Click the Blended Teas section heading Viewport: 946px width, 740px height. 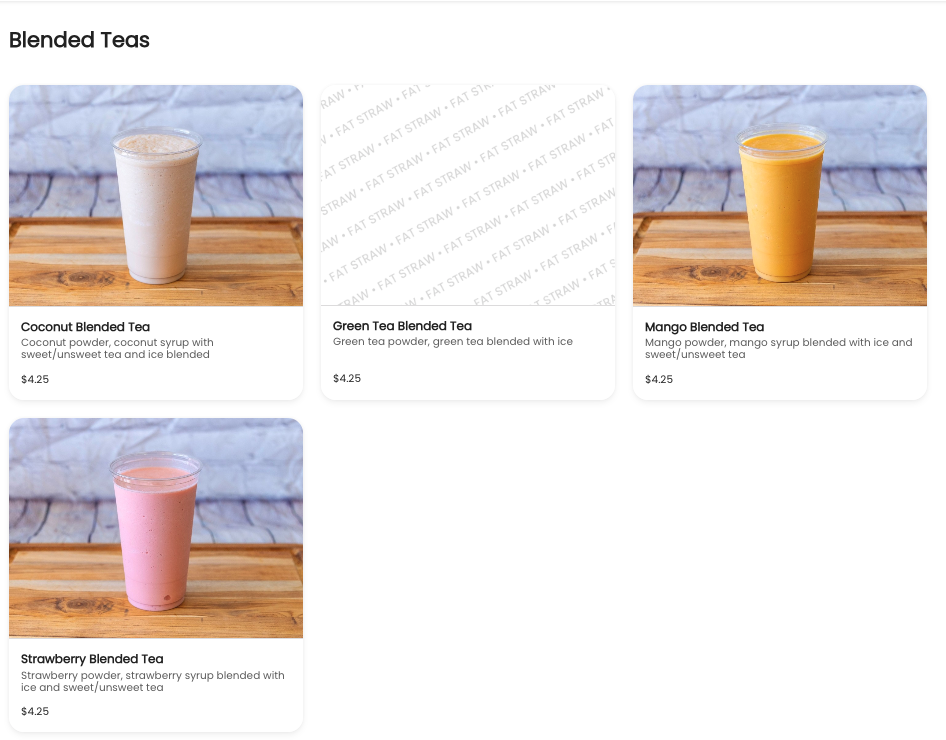pyautogui.click(x=79, y=40)
